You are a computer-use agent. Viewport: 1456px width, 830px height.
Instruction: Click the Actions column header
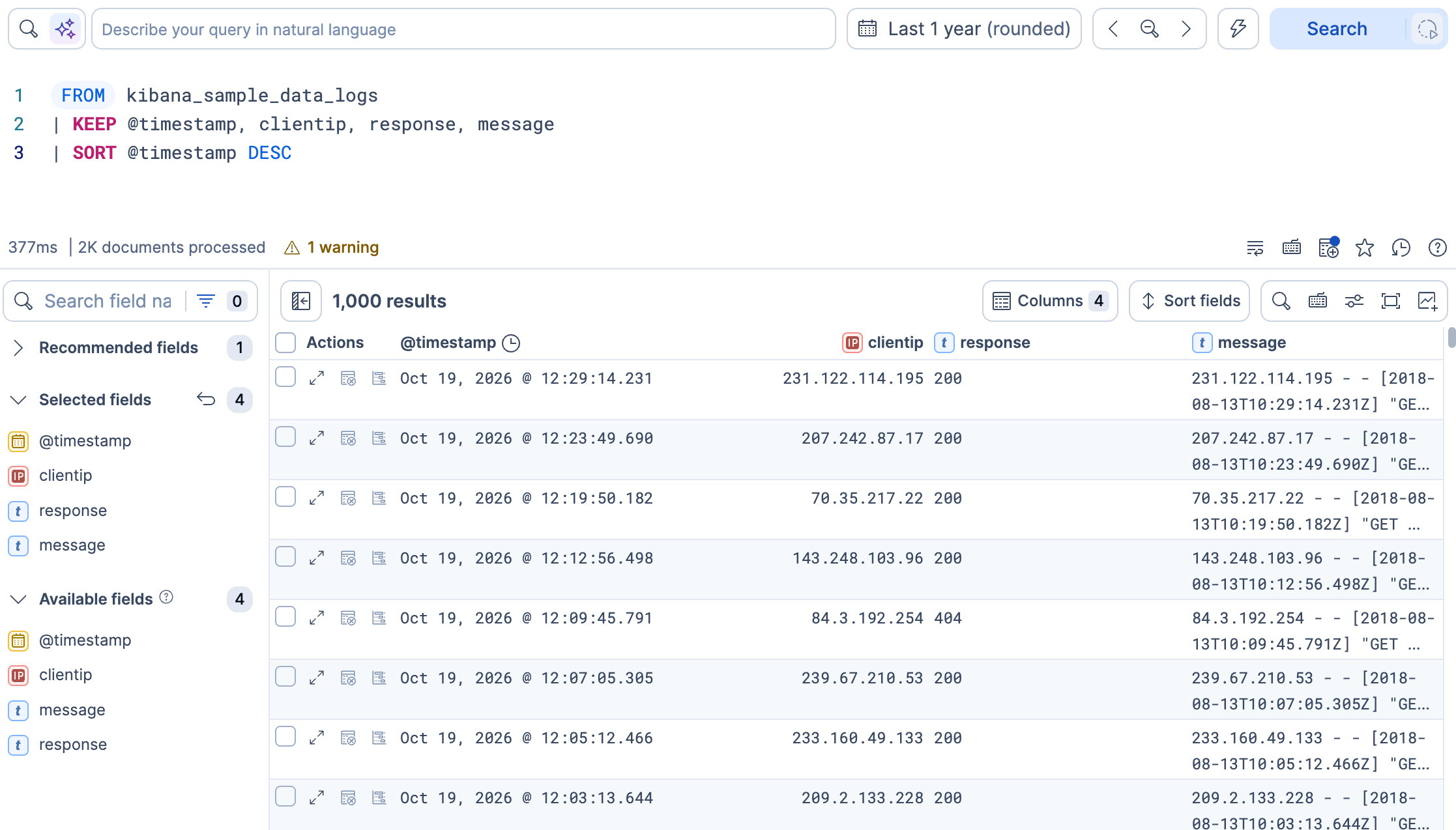point(335,343)
